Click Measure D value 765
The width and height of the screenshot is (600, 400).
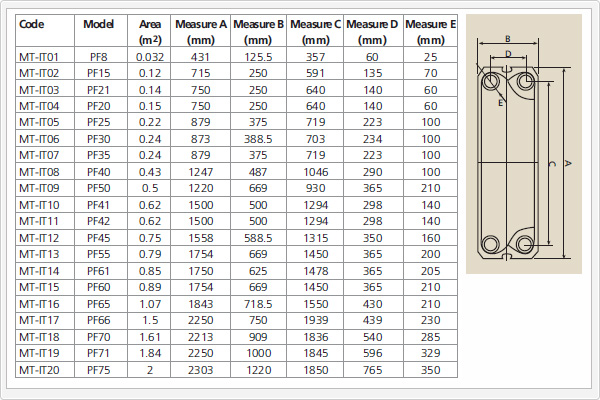point(373,370)
